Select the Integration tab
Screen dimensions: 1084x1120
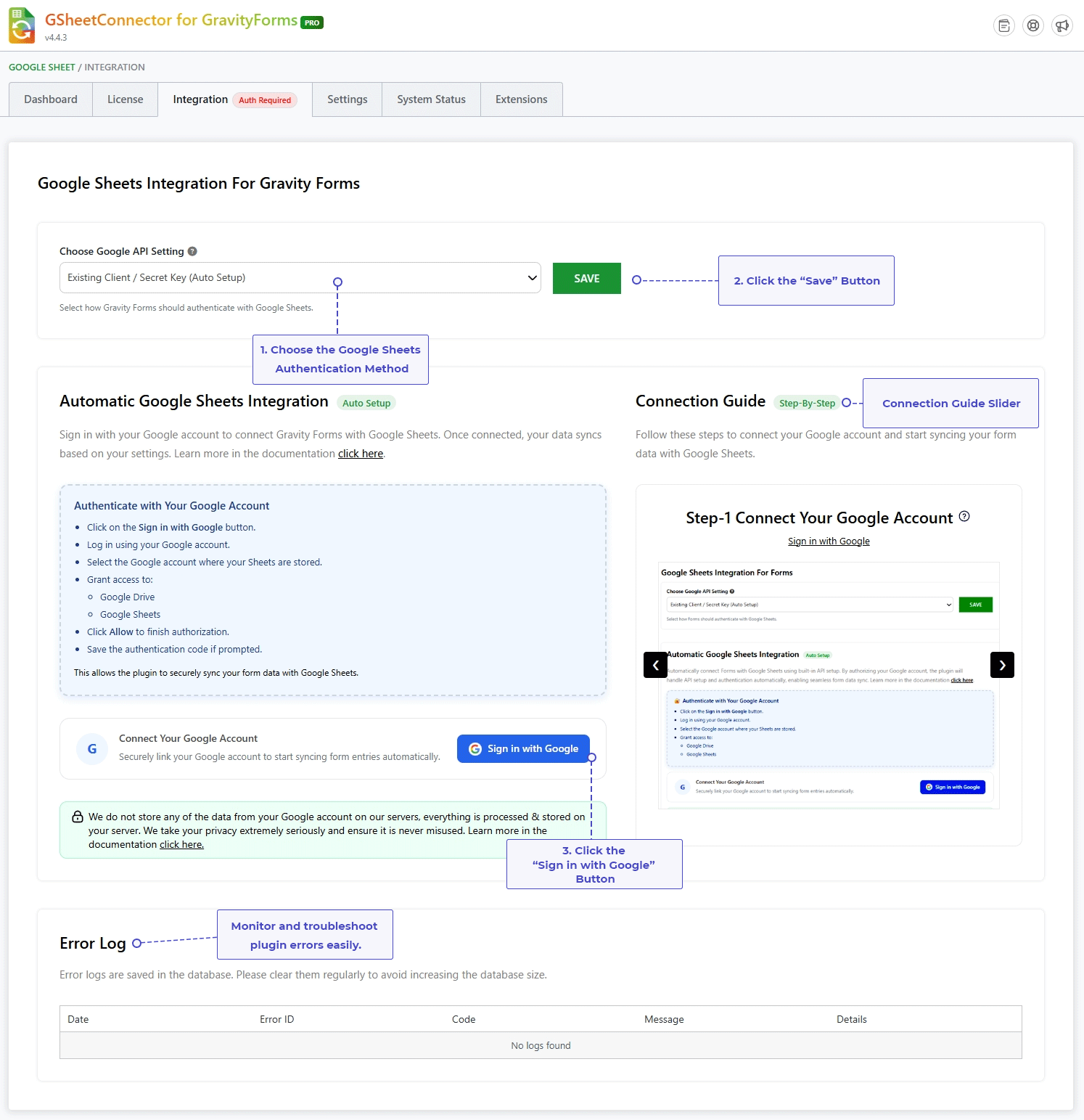tap(235, 99)
